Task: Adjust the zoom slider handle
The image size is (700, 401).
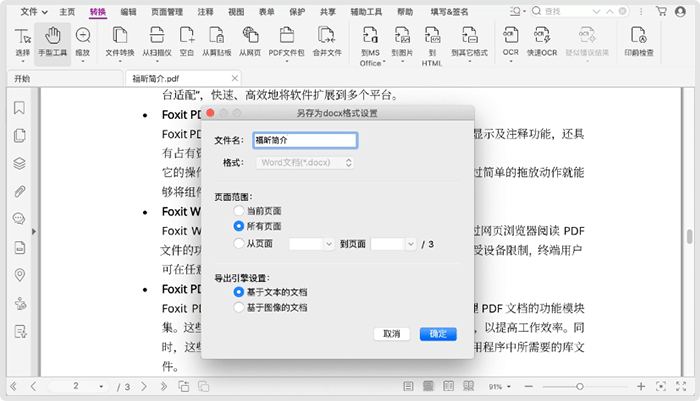Action: point(579,386)
